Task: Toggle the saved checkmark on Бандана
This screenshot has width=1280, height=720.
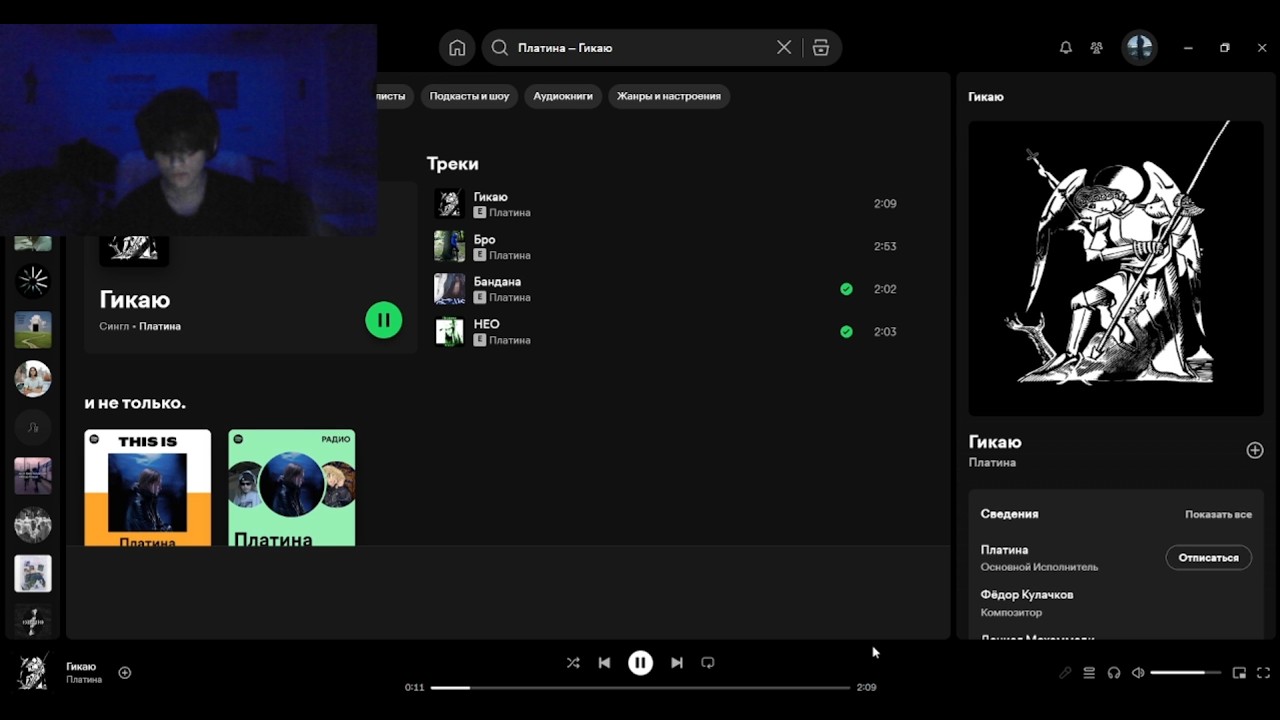Action: pyautogui.click(x=846, y=289)
